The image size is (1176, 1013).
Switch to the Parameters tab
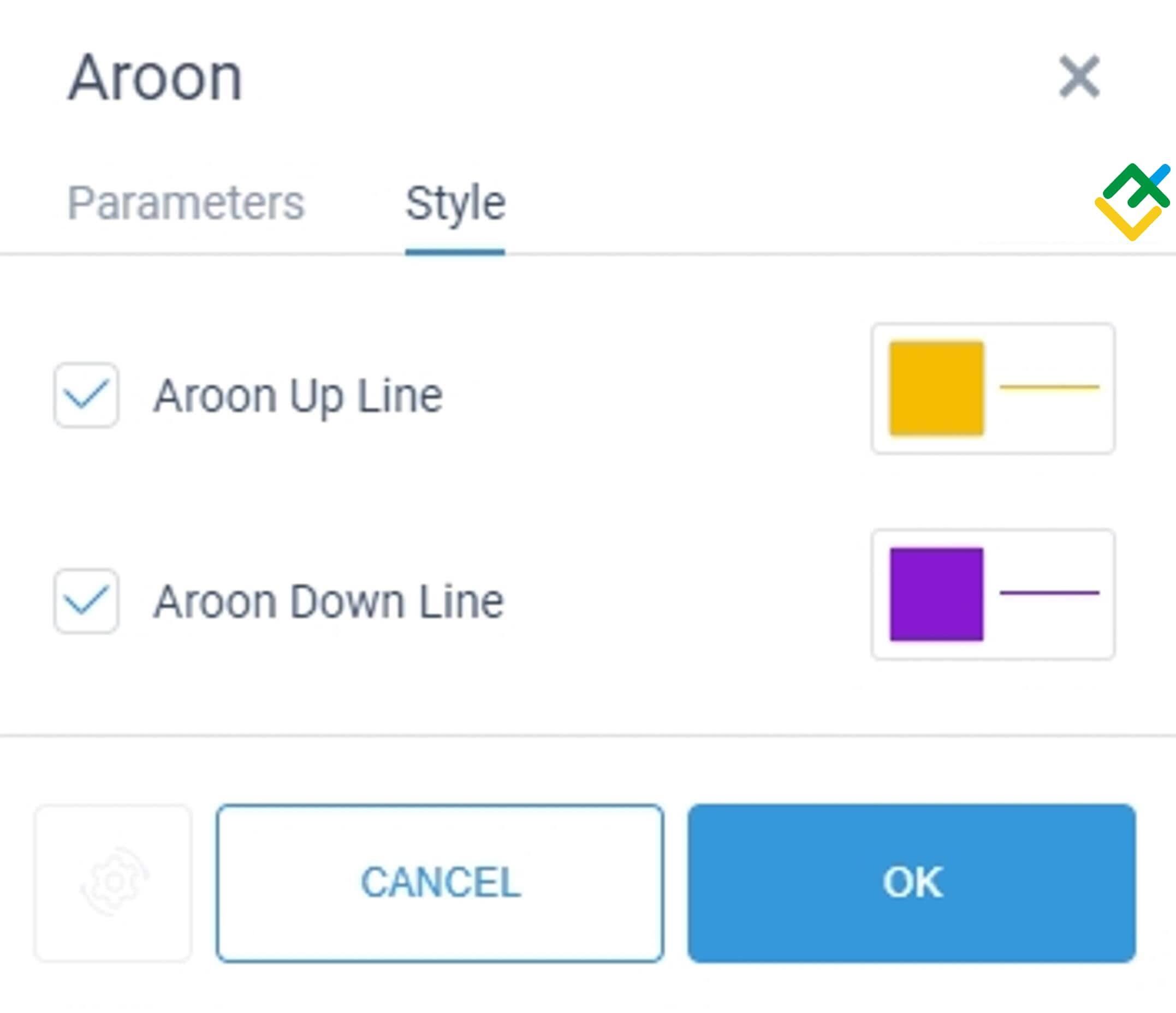(x=186, y=201)
